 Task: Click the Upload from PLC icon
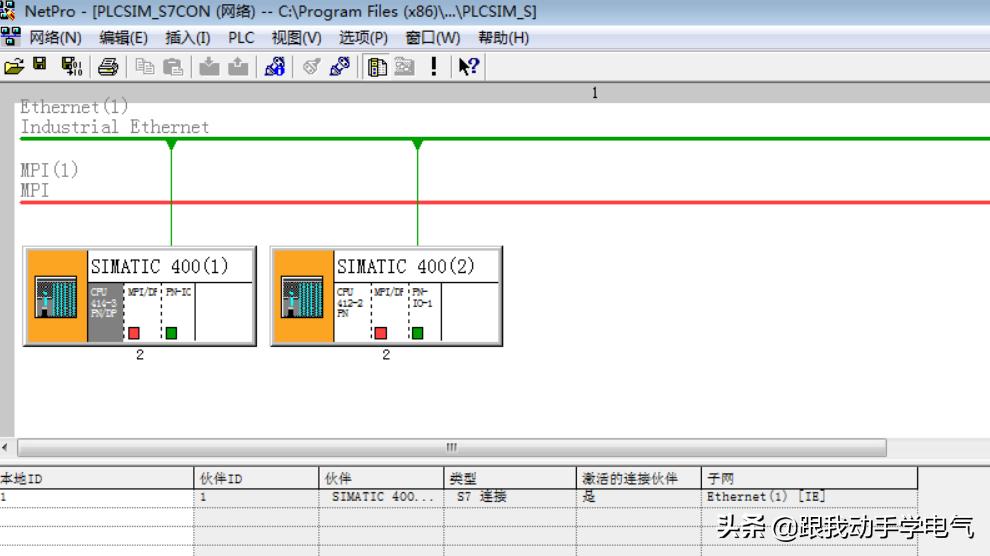point(238,66)
